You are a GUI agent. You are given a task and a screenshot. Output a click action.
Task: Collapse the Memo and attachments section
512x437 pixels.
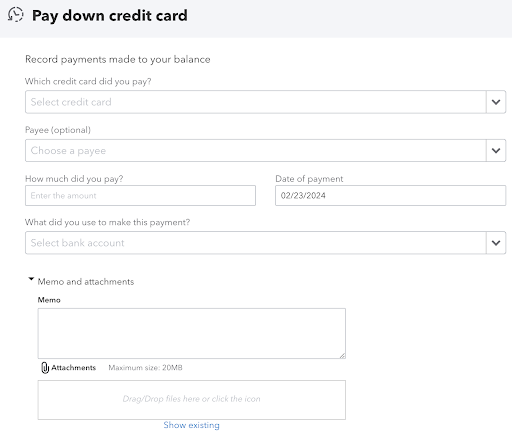point(31,279)
